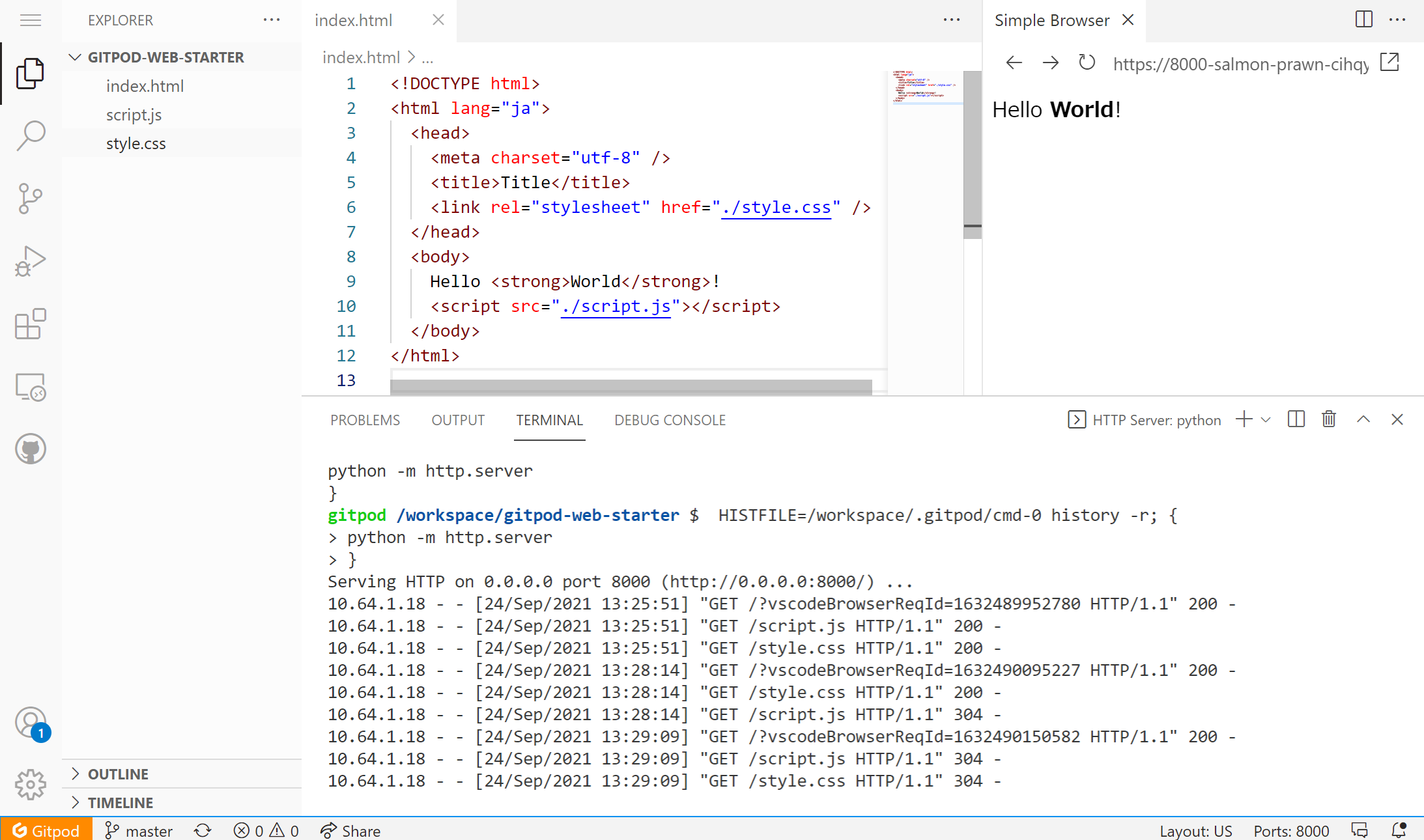Switch to the PROBLEMS tab
The image size is (1424, 840).
[x=365, y=420]
